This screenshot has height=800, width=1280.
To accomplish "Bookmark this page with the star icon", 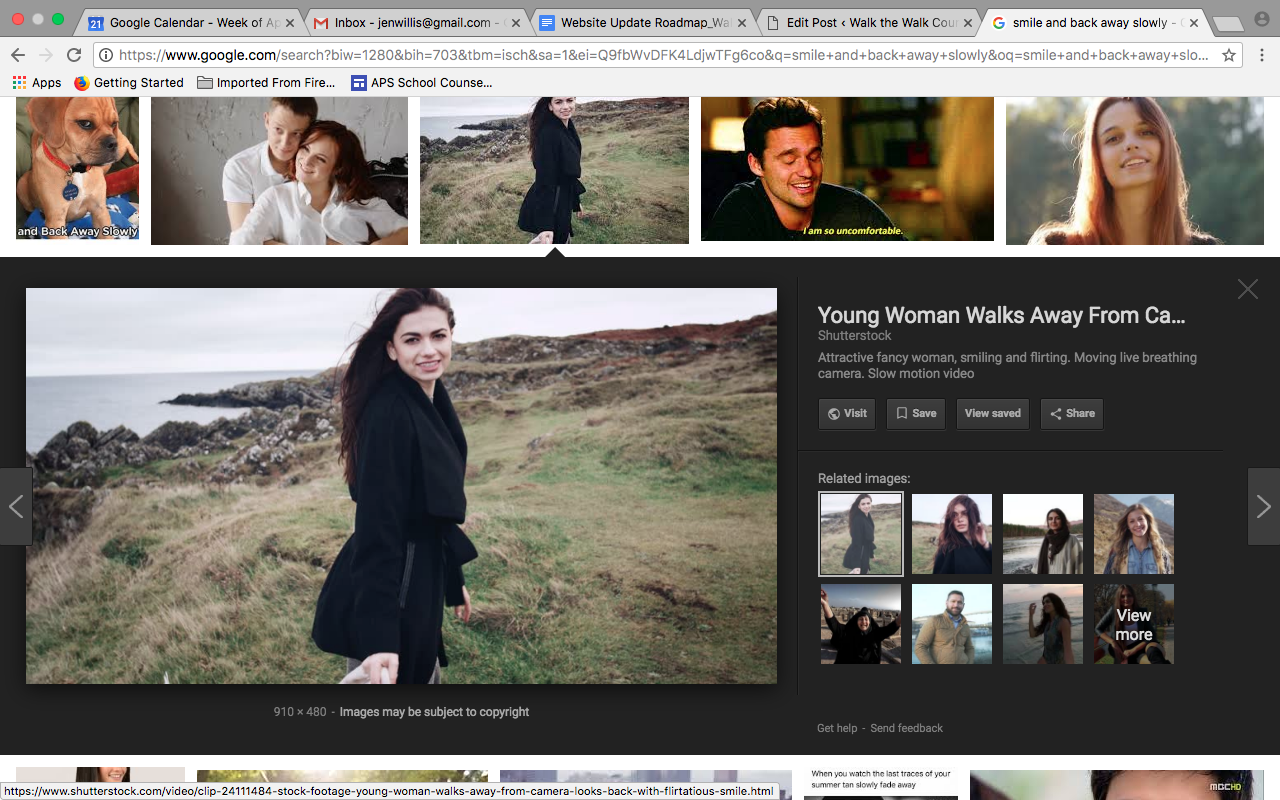I will [x=1229, y=55].
